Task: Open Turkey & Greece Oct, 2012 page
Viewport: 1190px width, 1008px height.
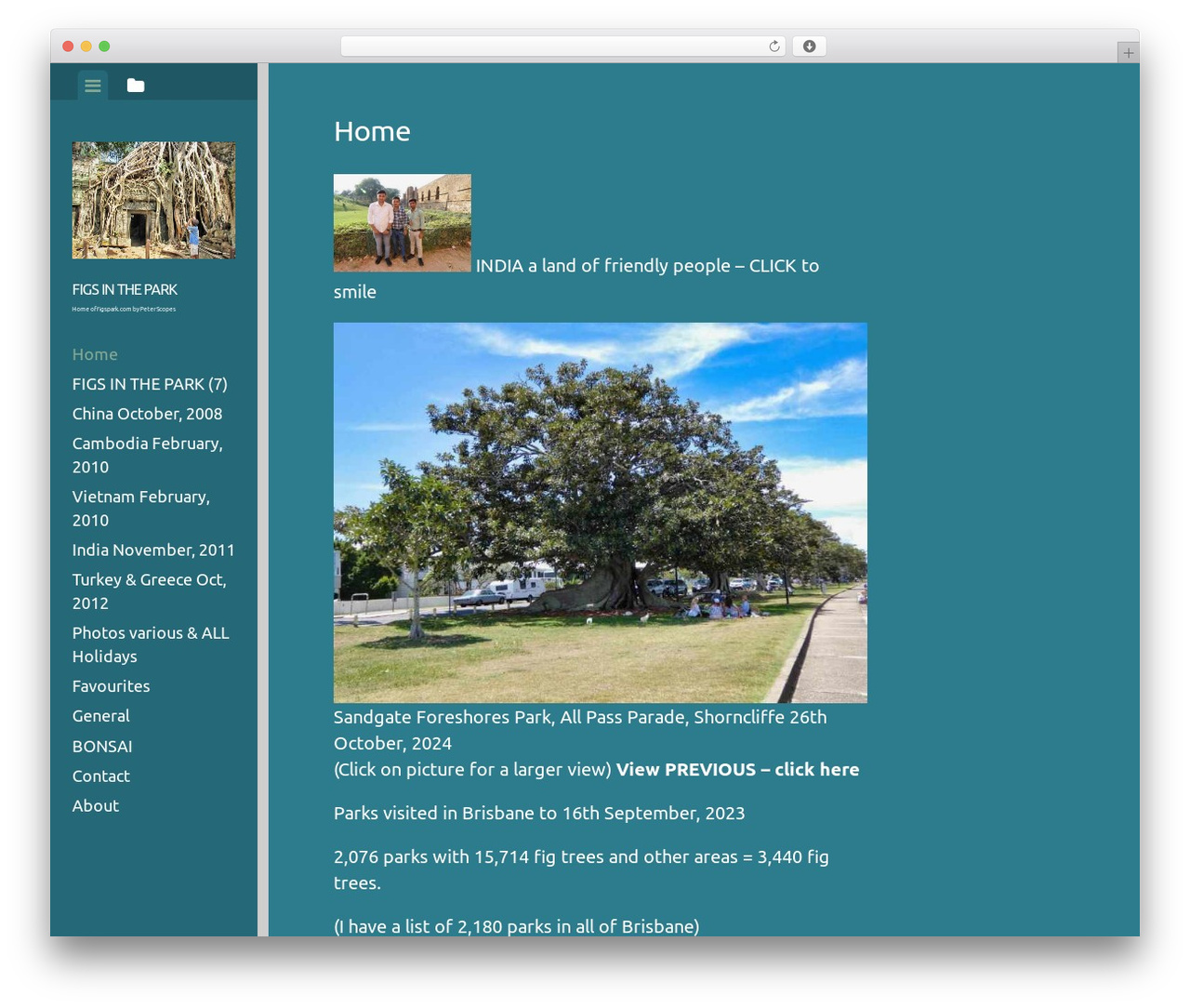Action: [x=150, y=590]
